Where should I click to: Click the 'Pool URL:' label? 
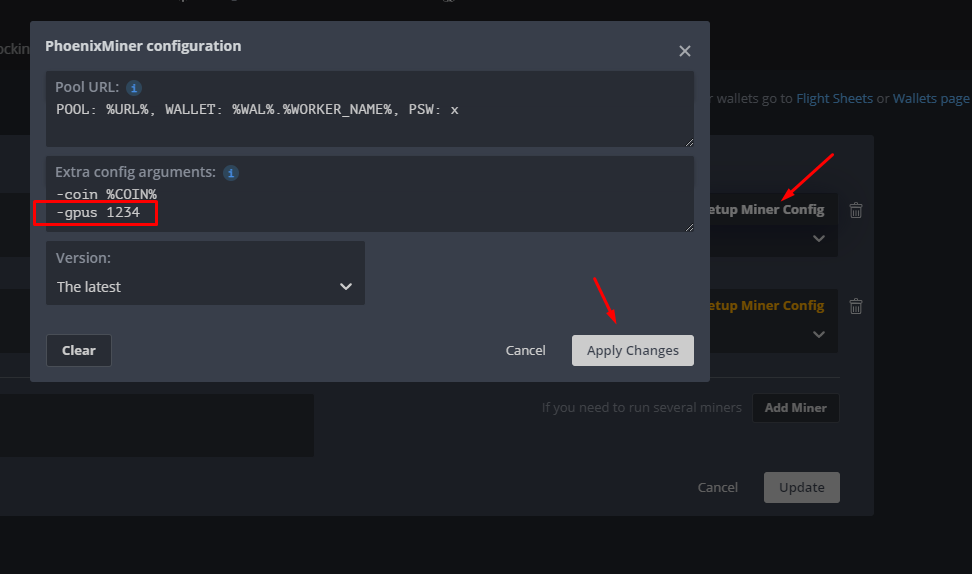(87, 87)
